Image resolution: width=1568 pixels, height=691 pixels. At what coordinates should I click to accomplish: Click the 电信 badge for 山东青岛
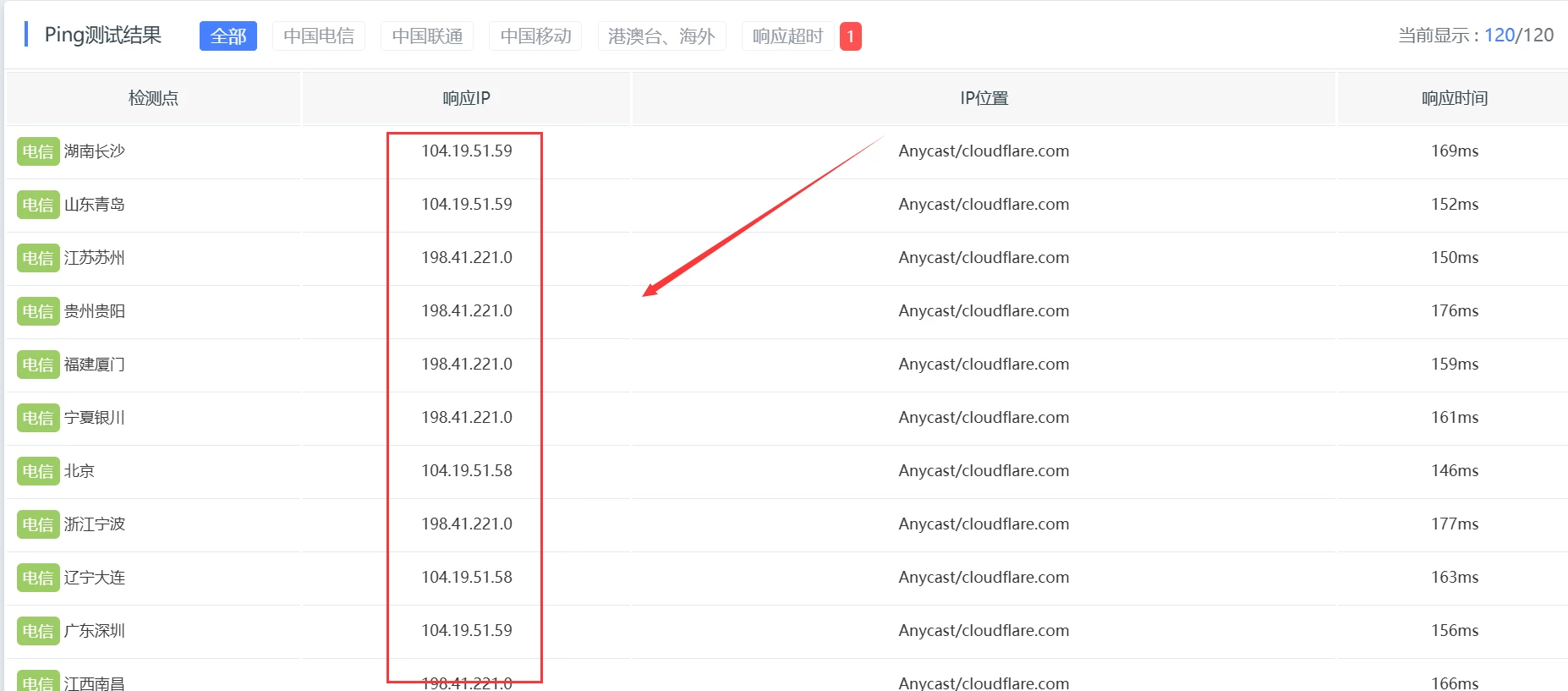click(x=37, y=205)
